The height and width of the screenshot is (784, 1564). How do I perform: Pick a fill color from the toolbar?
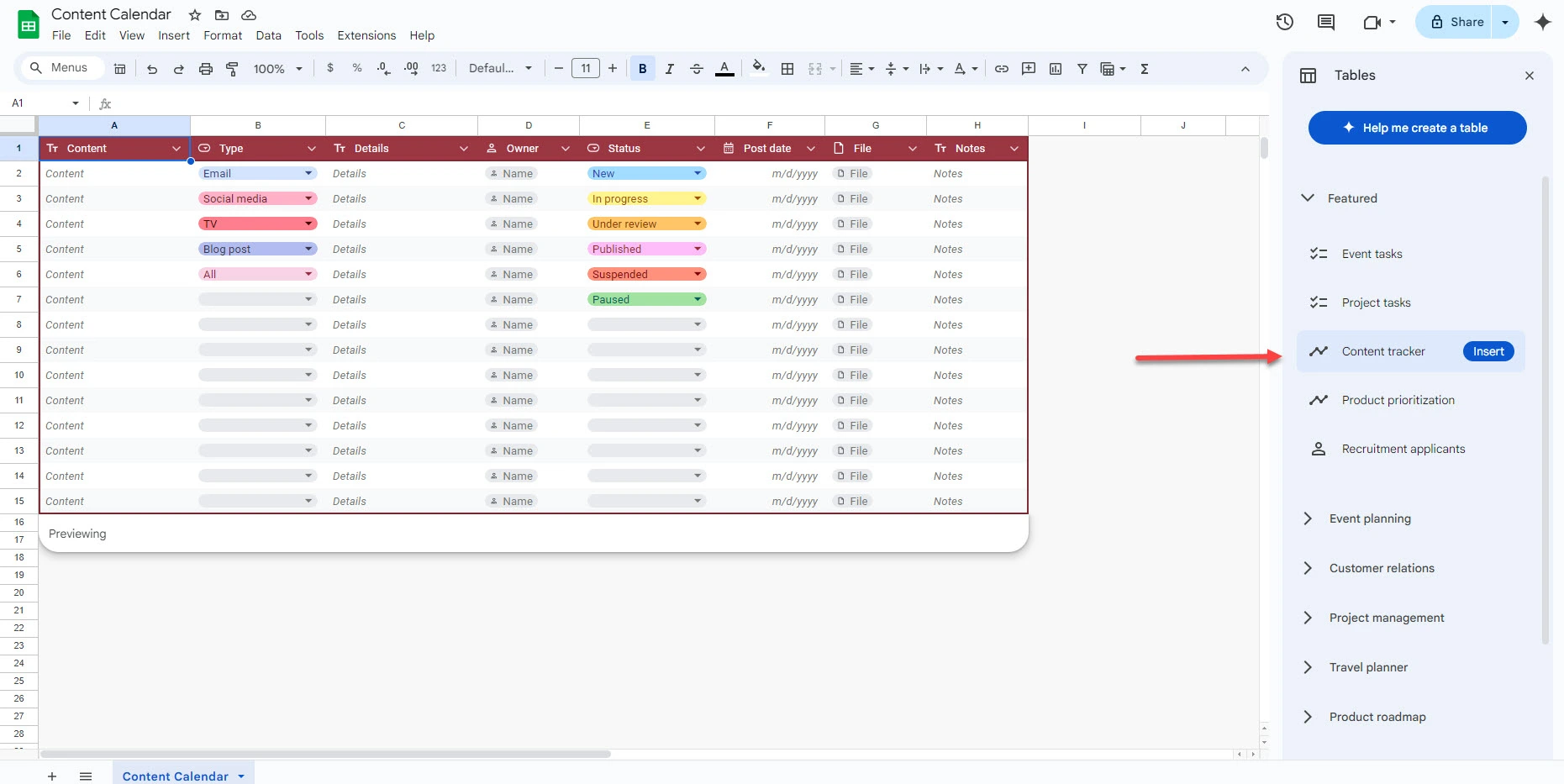(x=759, y=69)
